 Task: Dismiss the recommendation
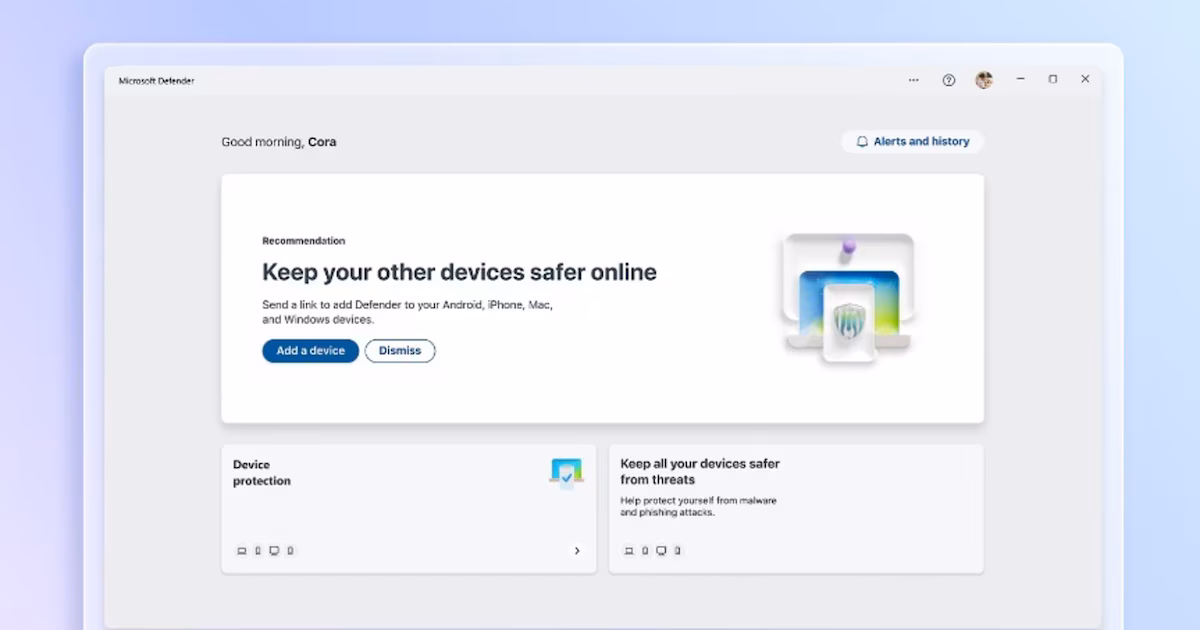[x=400, y=351]
